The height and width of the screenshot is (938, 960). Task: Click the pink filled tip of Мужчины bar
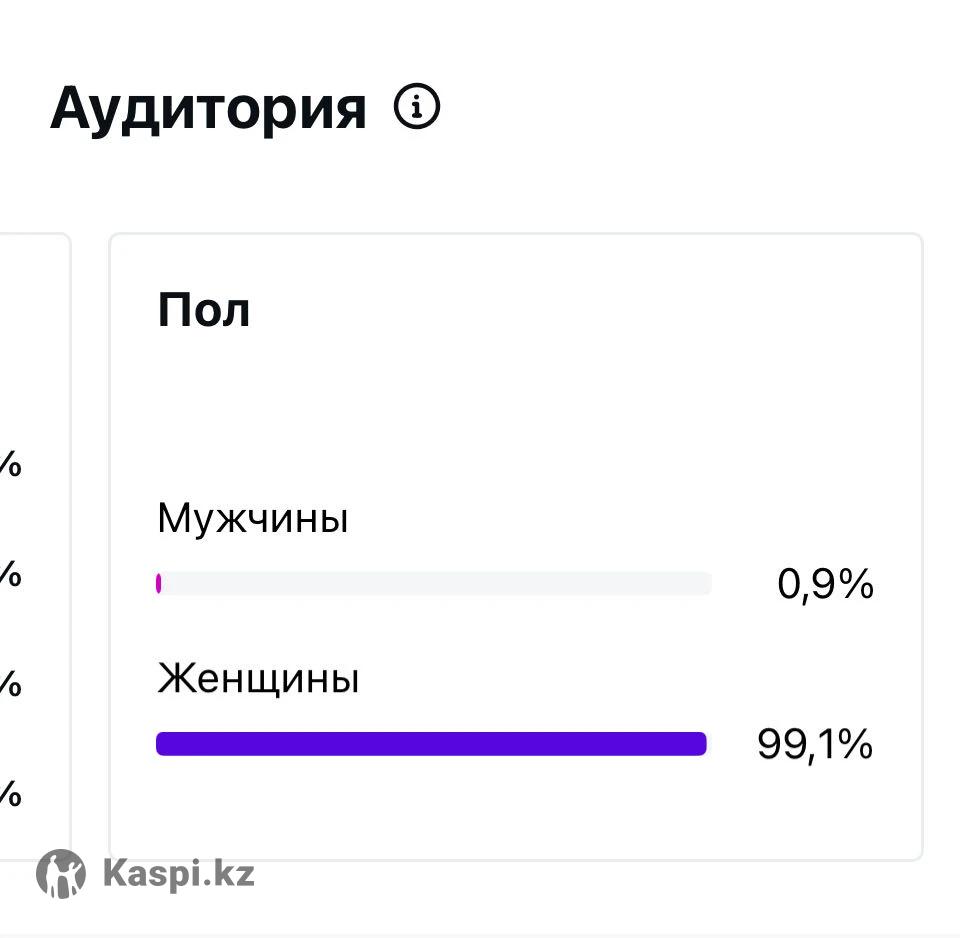pos(159,583)
